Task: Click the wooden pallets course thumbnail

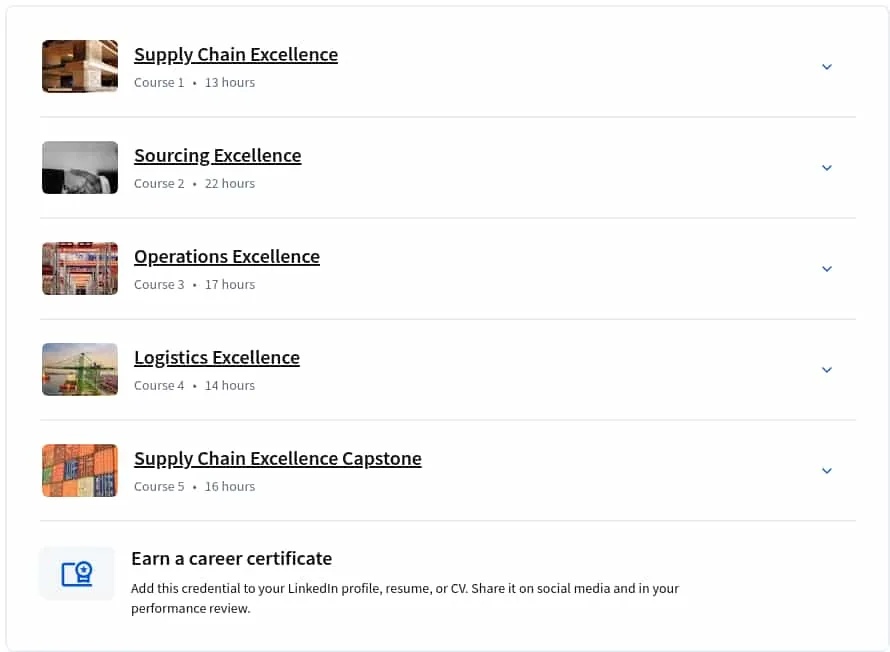Action: coord(80,66)
